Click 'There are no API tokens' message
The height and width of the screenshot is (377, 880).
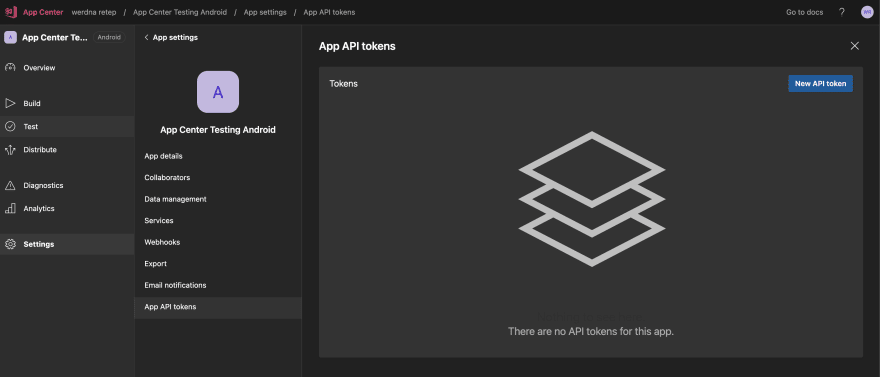[590, 332]
